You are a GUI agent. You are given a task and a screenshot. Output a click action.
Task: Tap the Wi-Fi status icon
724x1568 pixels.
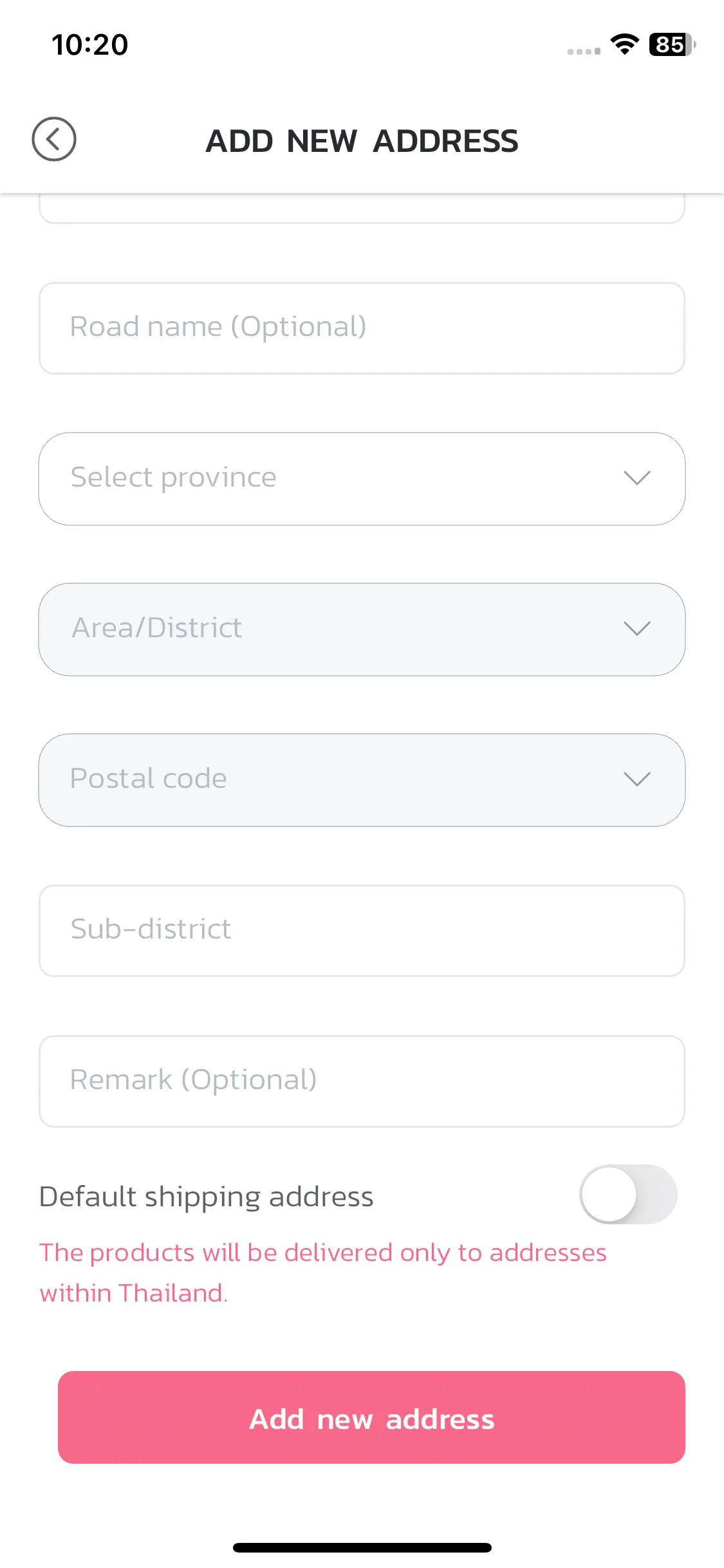click(x=624, y=44)
